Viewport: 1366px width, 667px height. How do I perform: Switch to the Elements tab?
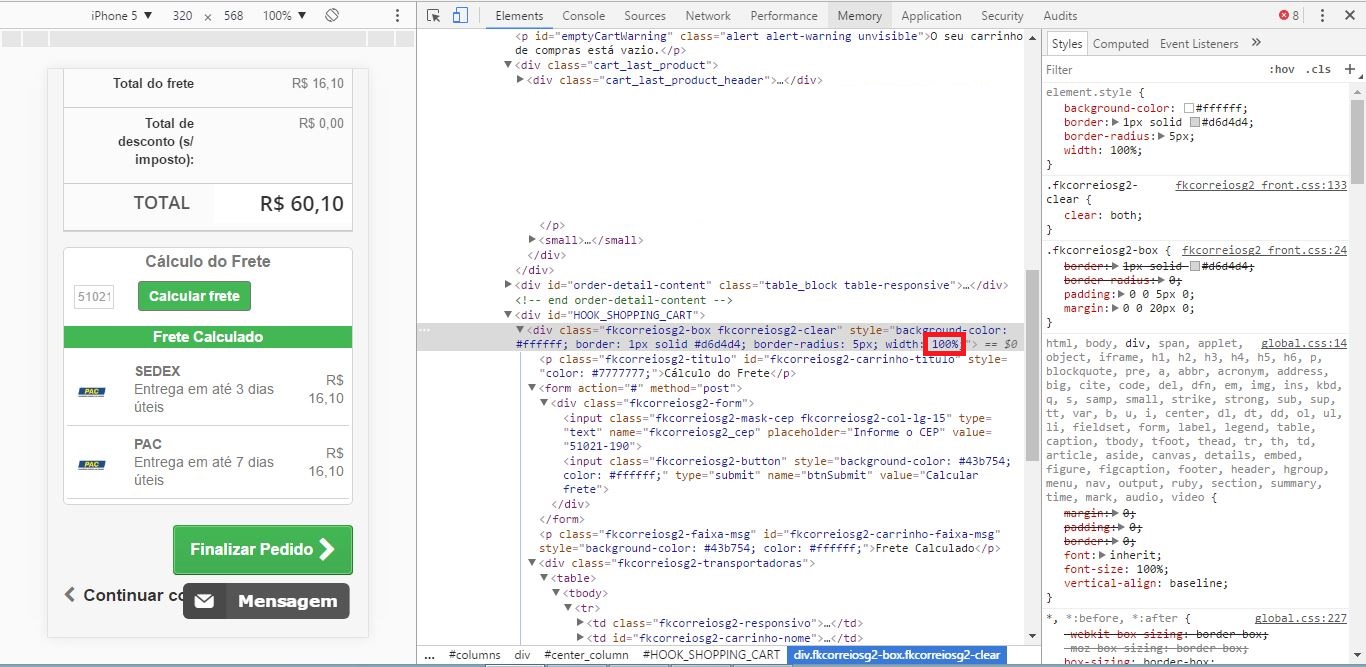pos(519,16)
